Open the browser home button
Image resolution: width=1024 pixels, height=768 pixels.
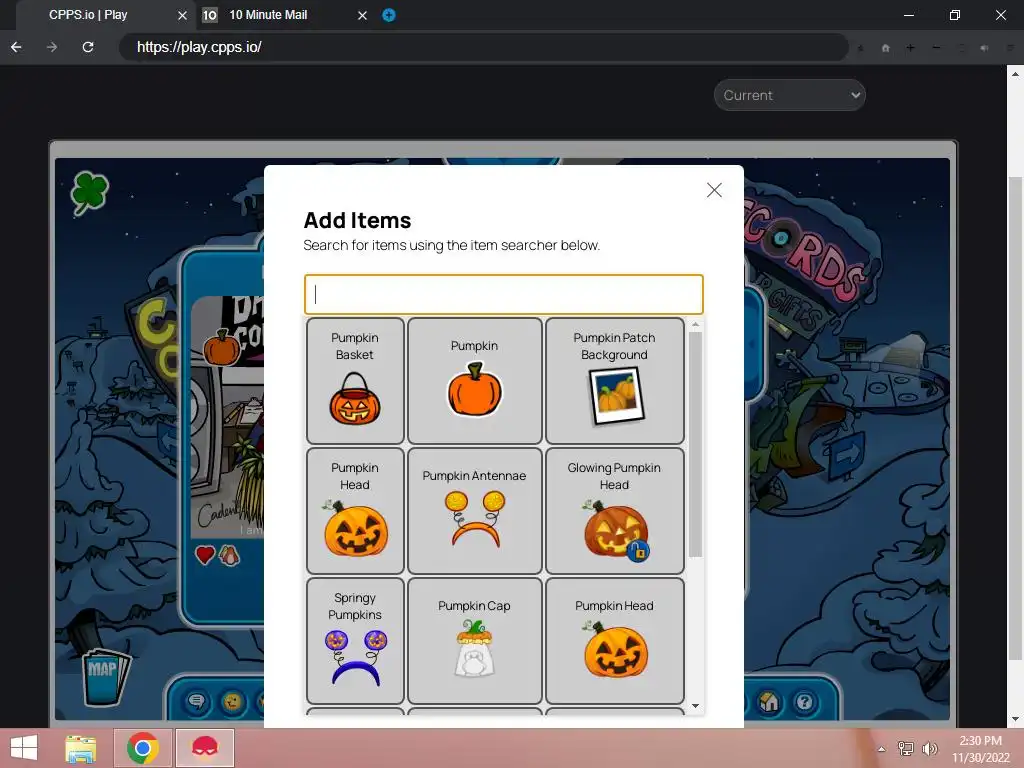886,48
